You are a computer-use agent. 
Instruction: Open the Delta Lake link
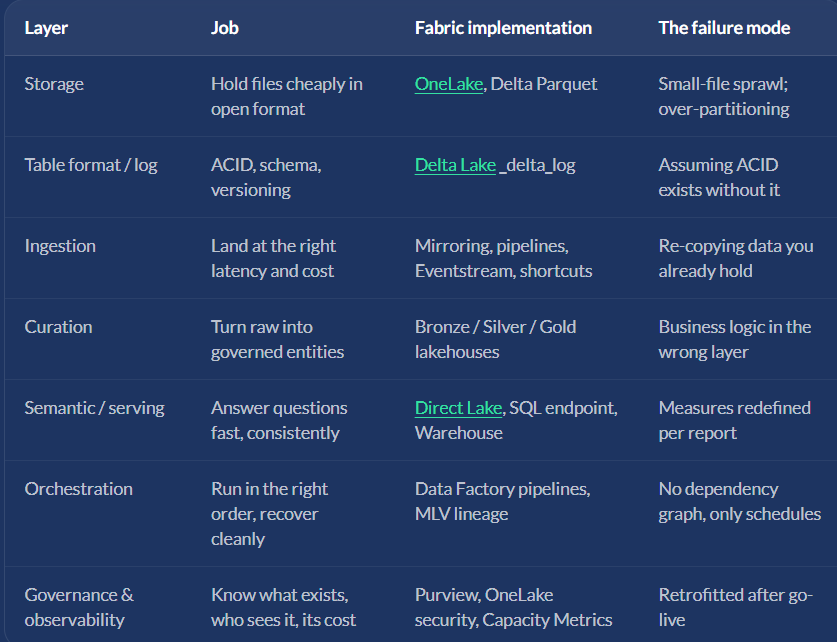(x=455, y=165)
